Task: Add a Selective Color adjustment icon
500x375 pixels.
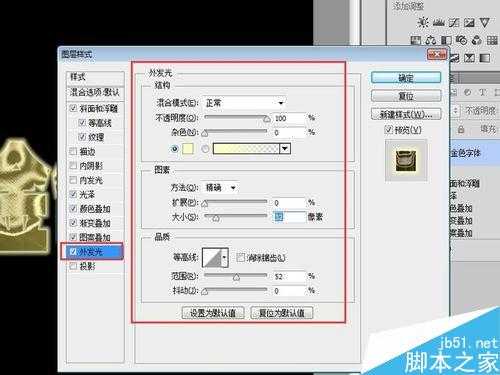Action: tap(469, 58)
